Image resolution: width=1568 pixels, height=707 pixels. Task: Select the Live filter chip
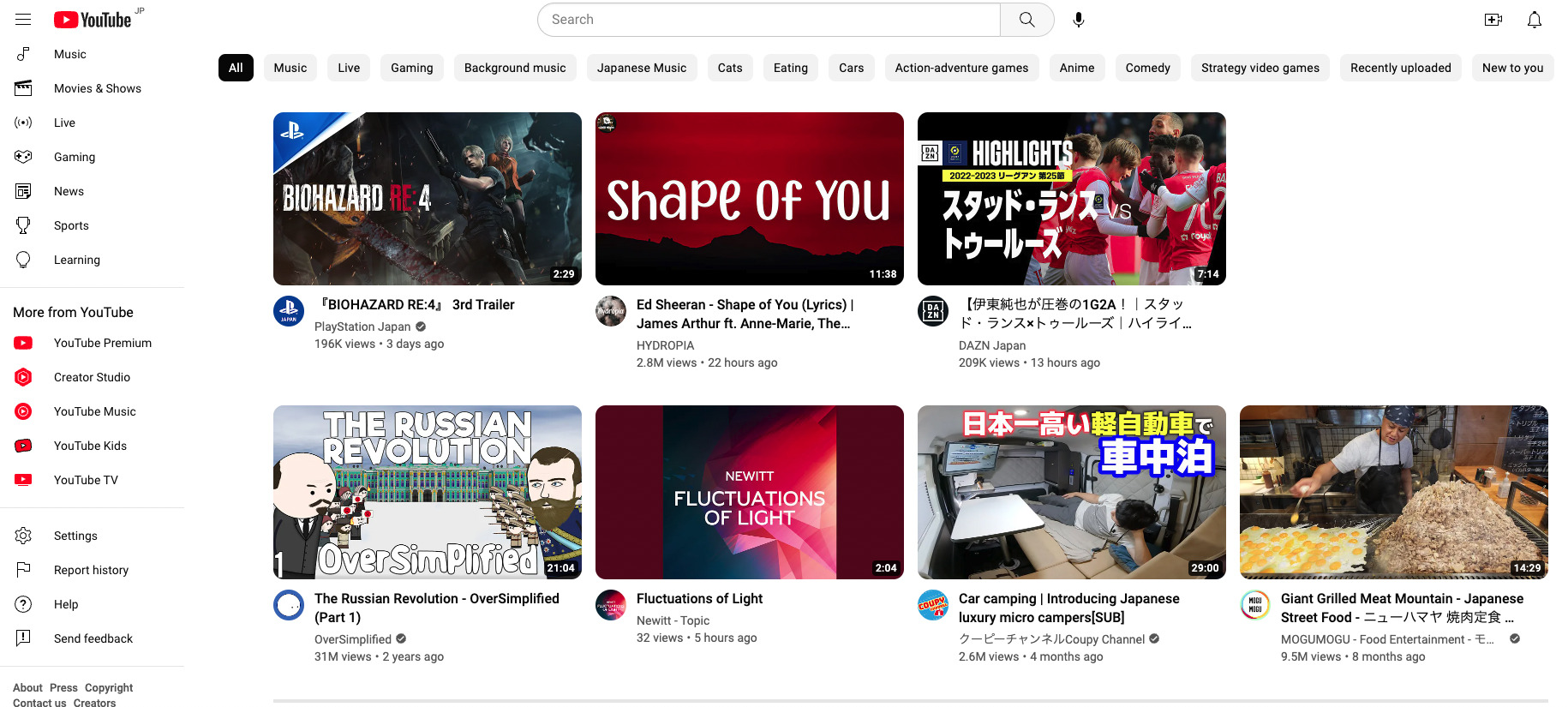coord(349,68)
